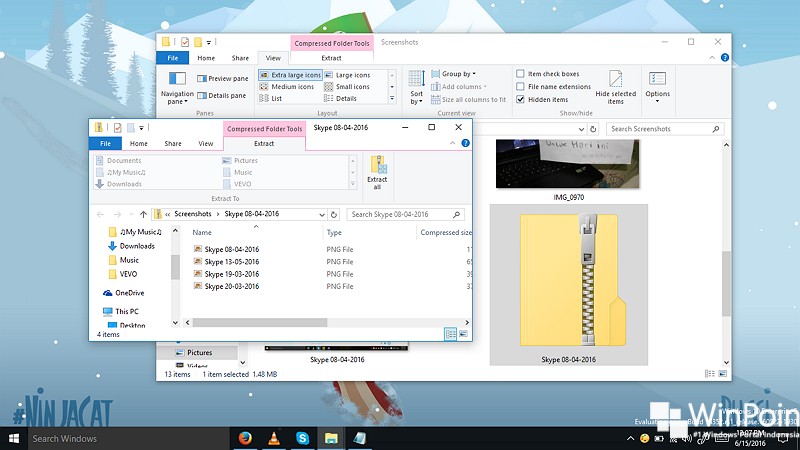The image size is (800, 450).
Task: Sort files by Name column
Action: pos(202,233)
